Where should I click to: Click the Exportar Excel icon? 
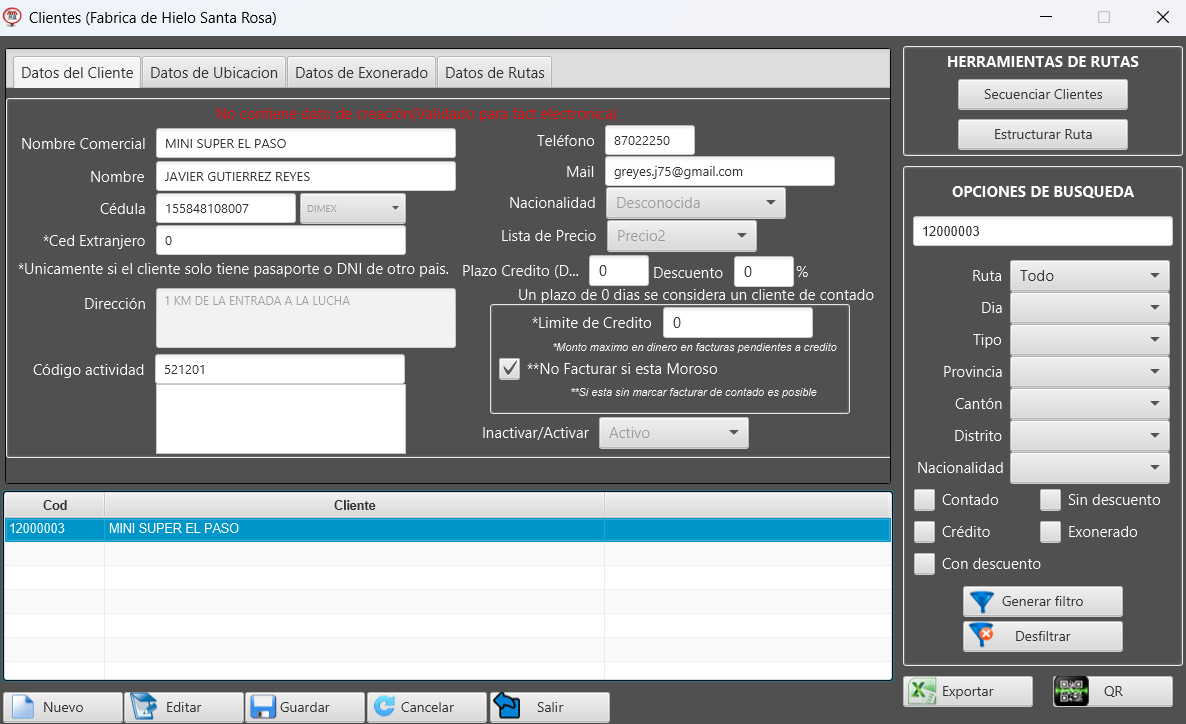coord(923,691)
